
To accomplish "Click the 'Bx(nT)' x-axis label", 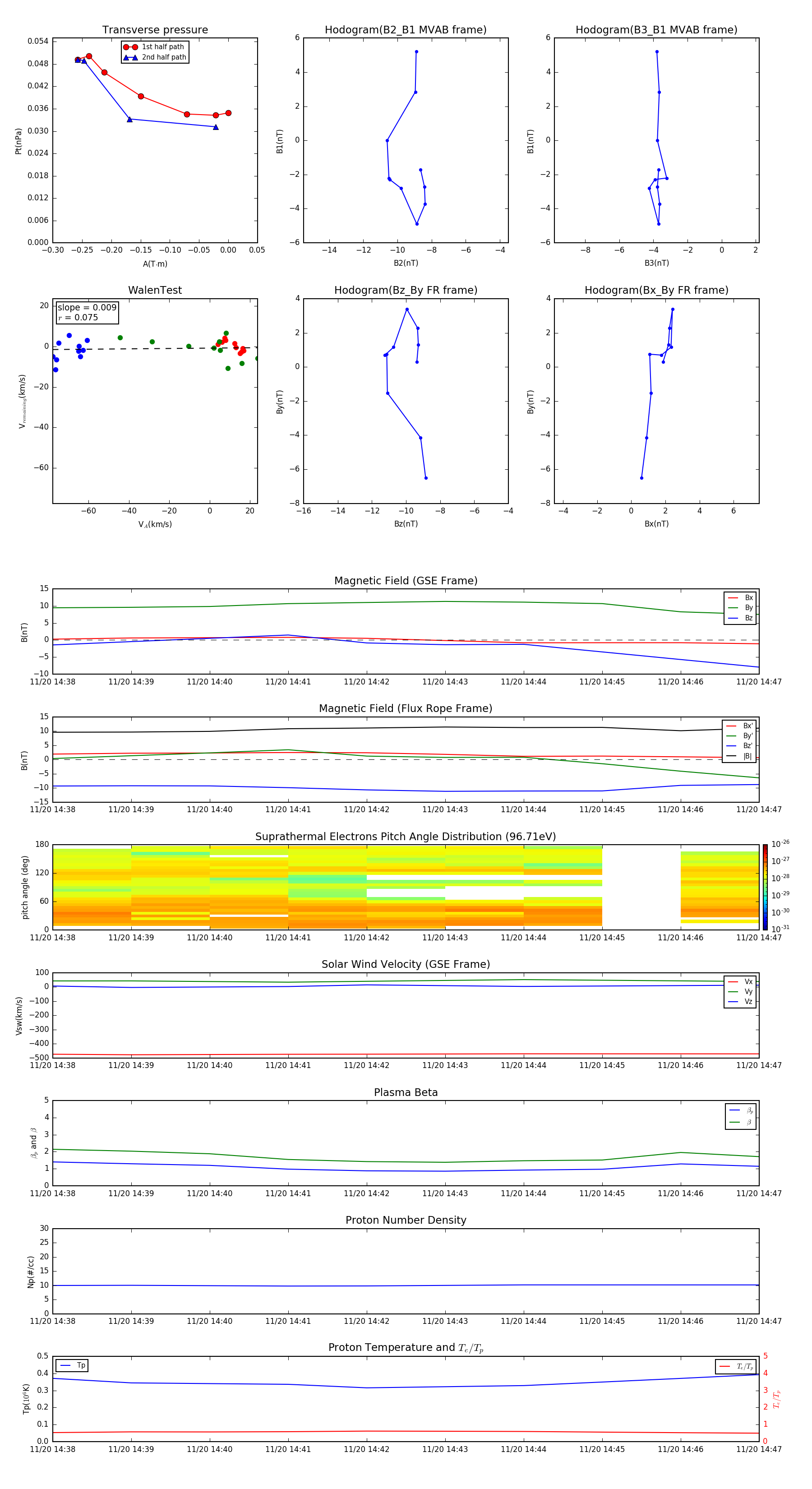I will coord(656,524).
